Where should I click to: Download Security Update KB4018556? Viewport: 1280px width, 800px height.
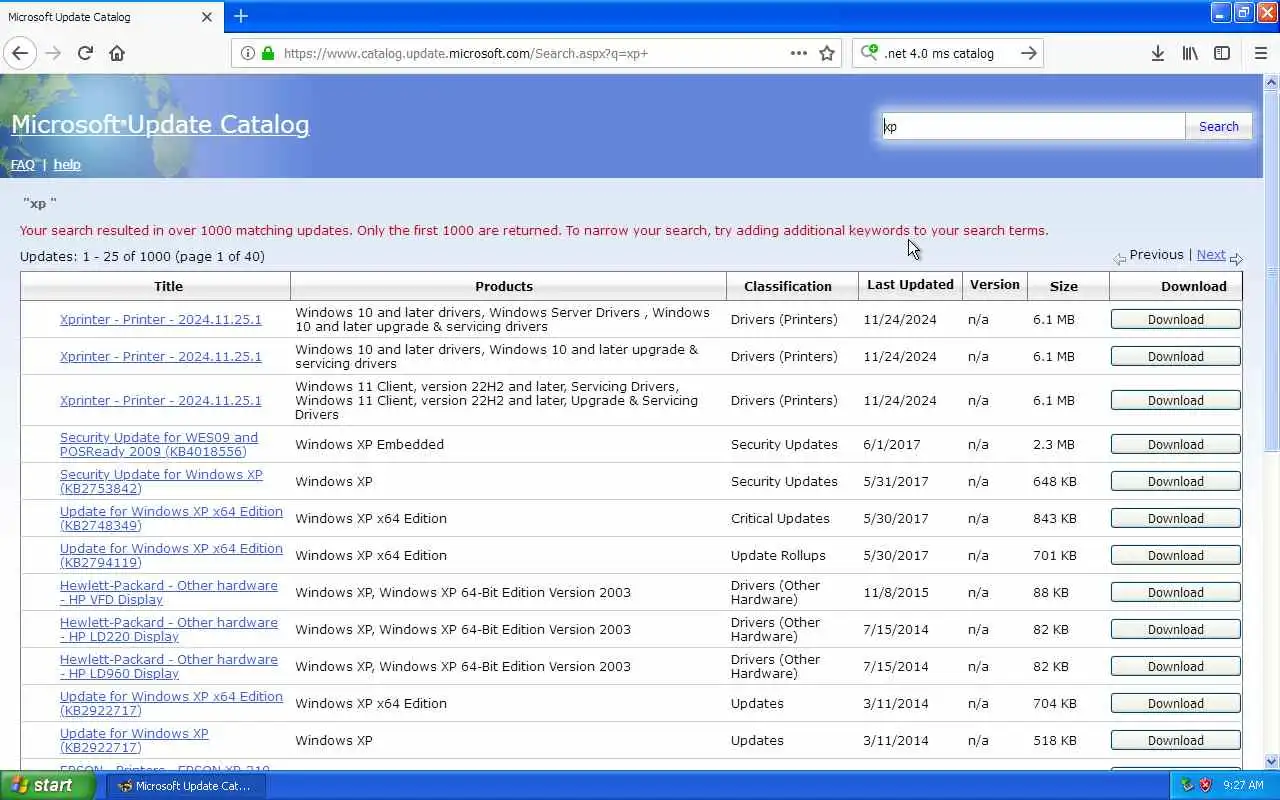click(x=1176, y=444)
